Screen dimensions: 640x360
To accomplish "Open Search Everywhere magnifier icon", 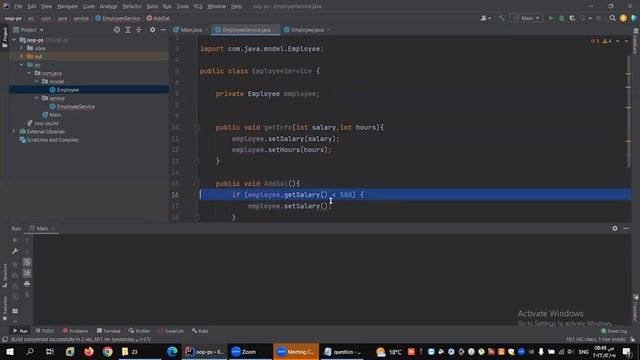I will tap(612, 18).
